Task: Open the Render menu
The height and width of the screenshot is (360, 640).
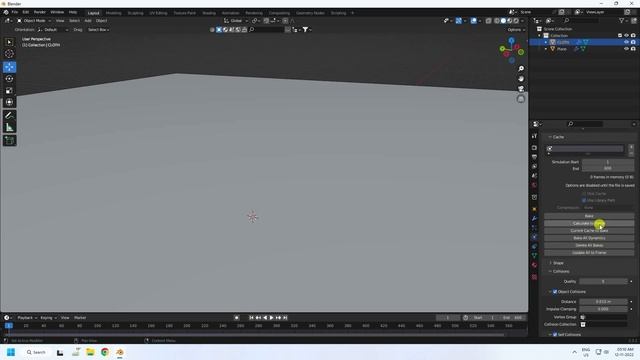Action: click(x=40, y=12)
